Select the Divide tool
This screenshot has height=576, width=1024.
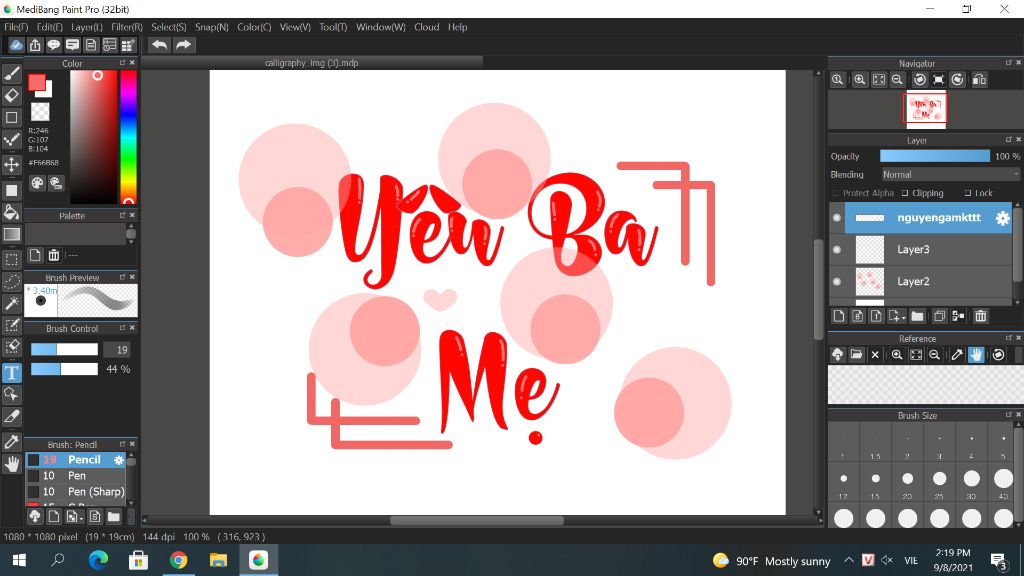(x=12, y=417)
